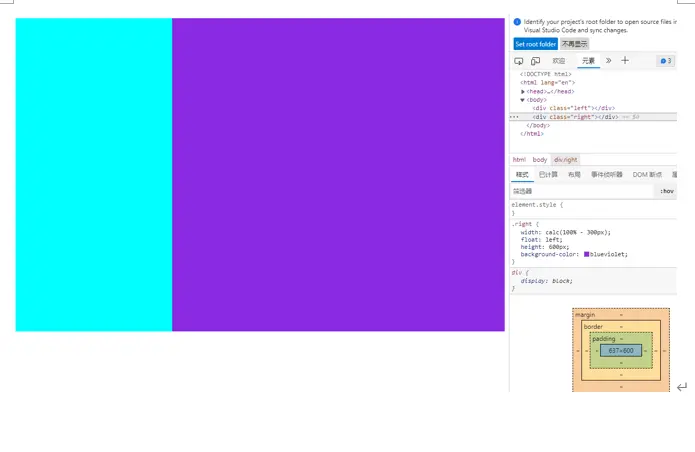Viewport: 695px width, 452px height.
Task: Click the cyan left div in page
Action: (x=94, y=175)
